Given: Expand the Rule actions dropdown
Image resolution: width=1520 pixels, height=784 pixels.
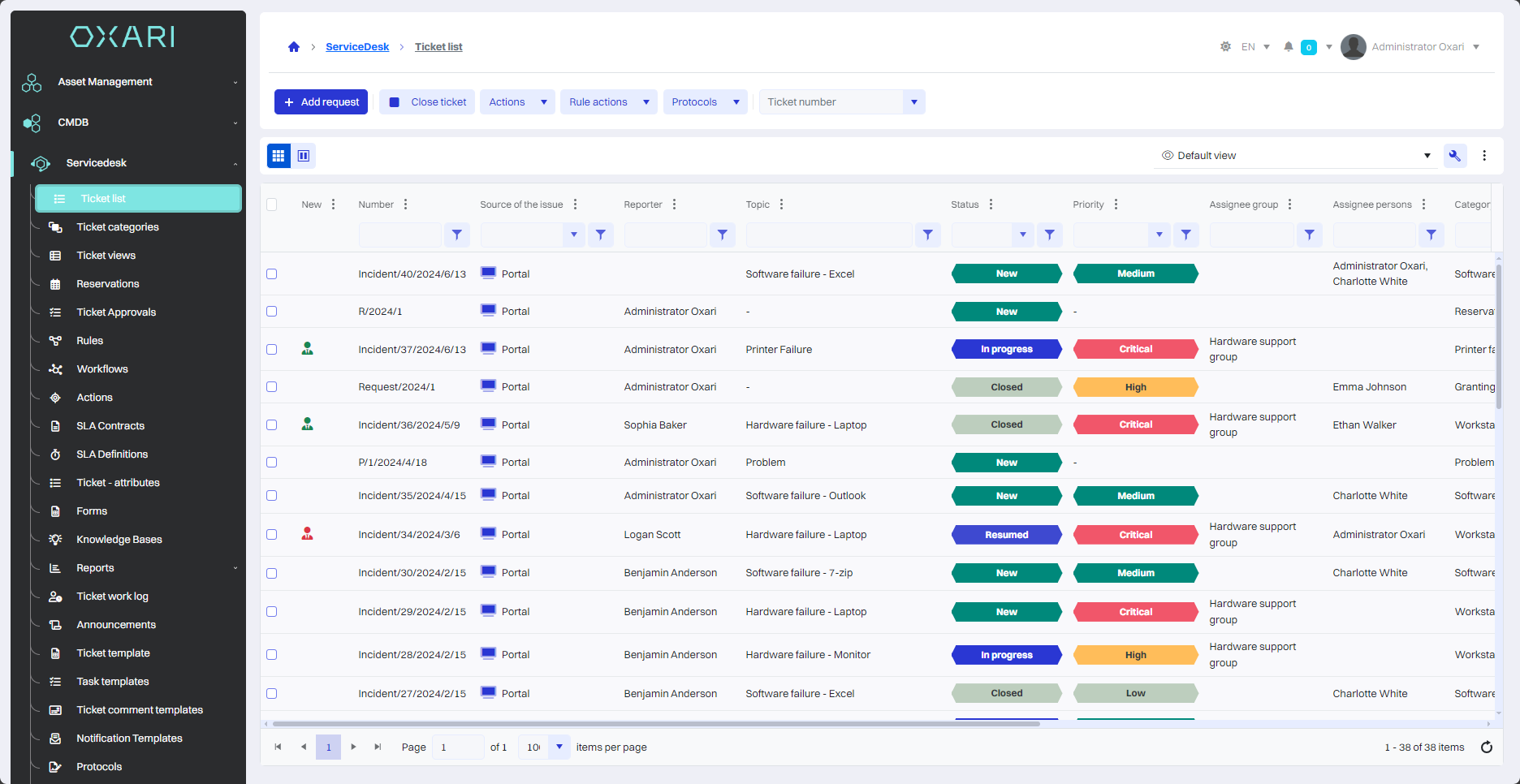Looking at the screenshot, I should [x=646, y=102].
